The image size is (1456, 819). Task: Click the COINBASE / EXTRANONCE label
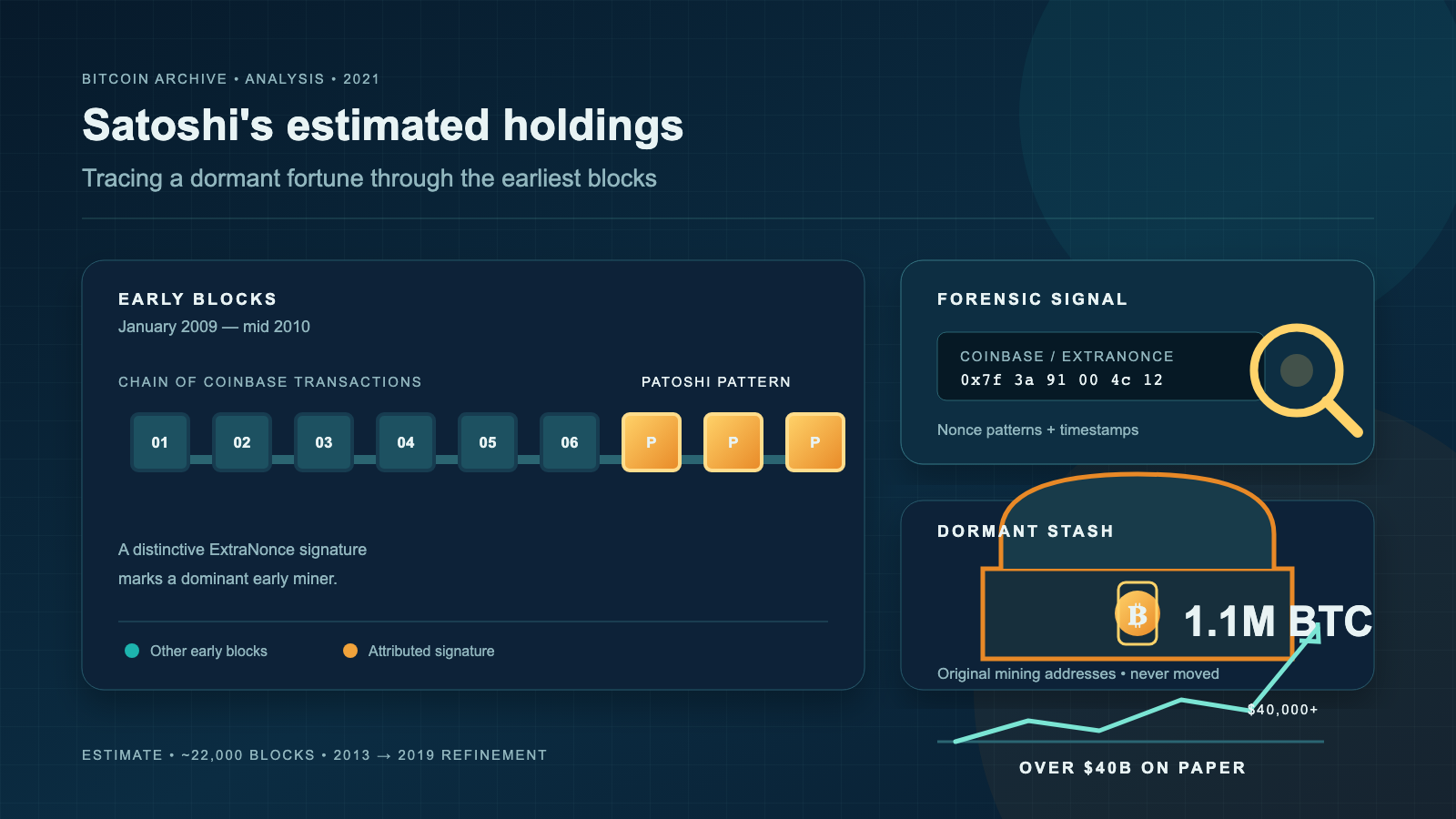pos(1067,357)
